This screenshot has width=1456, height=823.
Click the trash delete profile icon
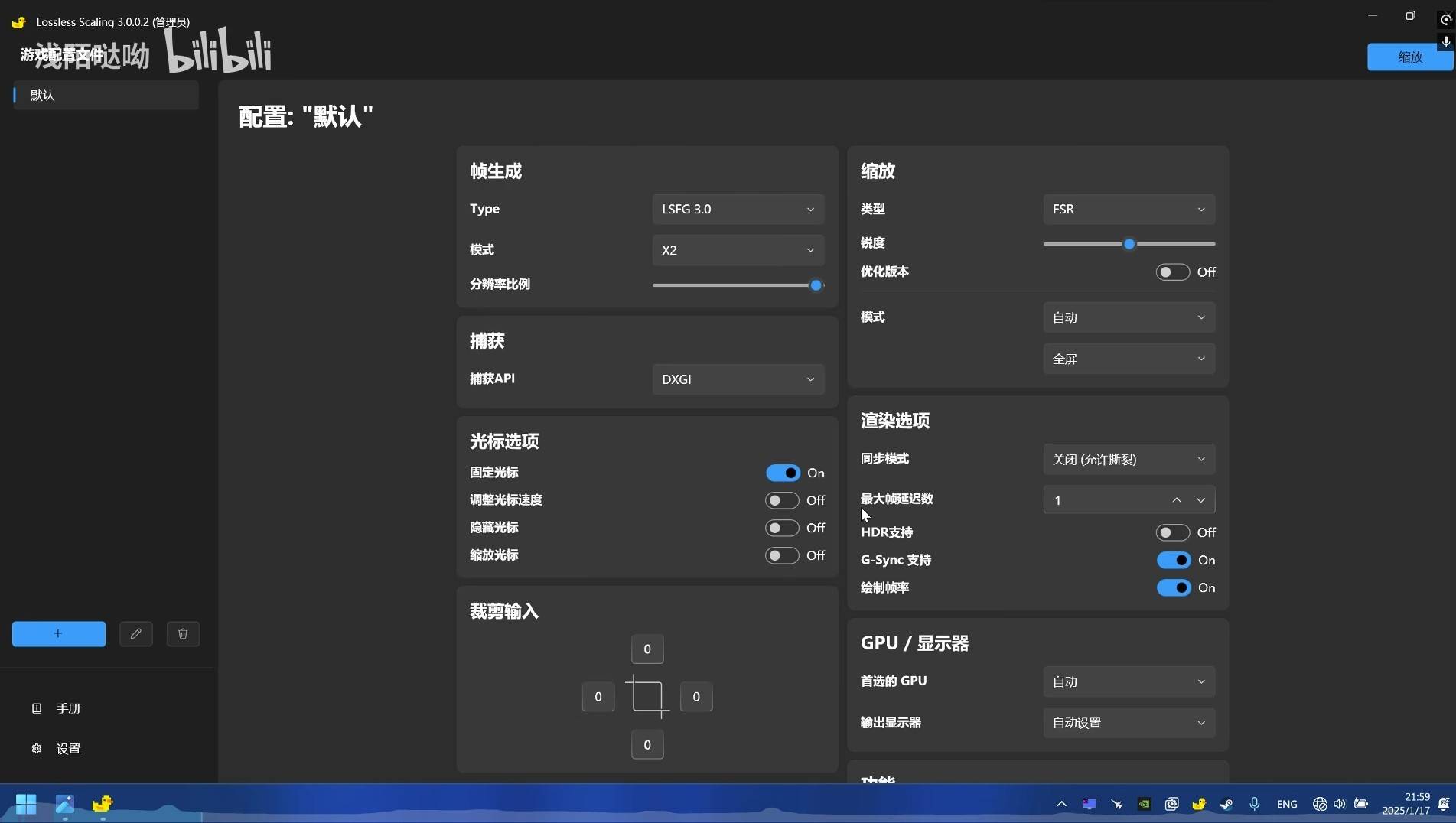coord(183,634)
